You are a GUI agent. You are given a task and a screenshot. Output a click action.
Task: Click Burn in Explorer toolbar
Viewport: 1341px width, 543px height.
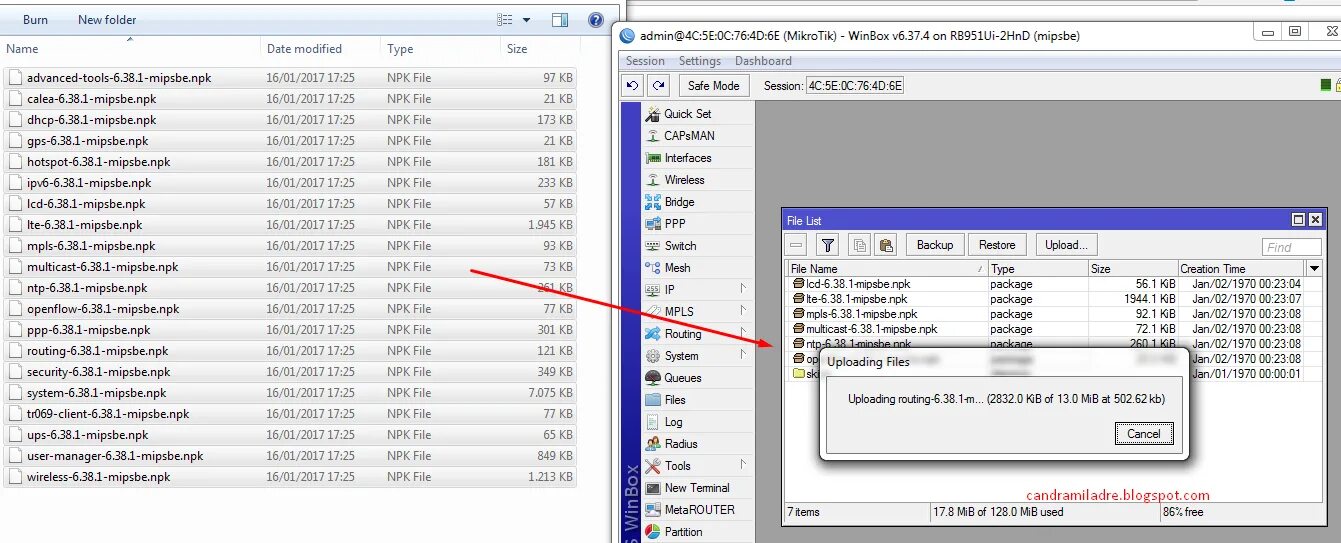click(35, 20)
